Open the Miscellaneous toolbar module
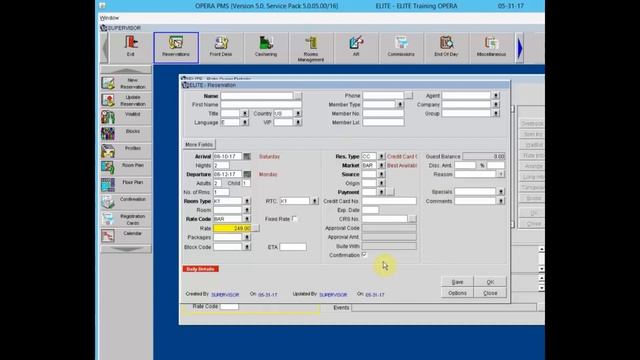640x360 pixels. click(491, 48)
